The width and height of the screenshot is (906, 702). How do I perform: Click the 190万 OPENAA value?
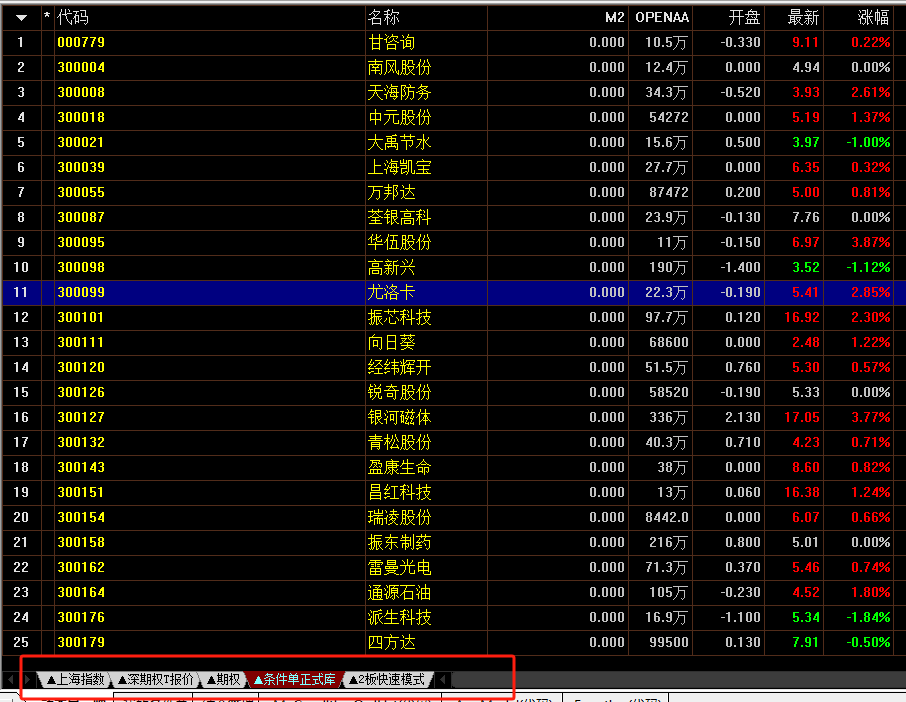pyautogui.click(x=669, y=267)
